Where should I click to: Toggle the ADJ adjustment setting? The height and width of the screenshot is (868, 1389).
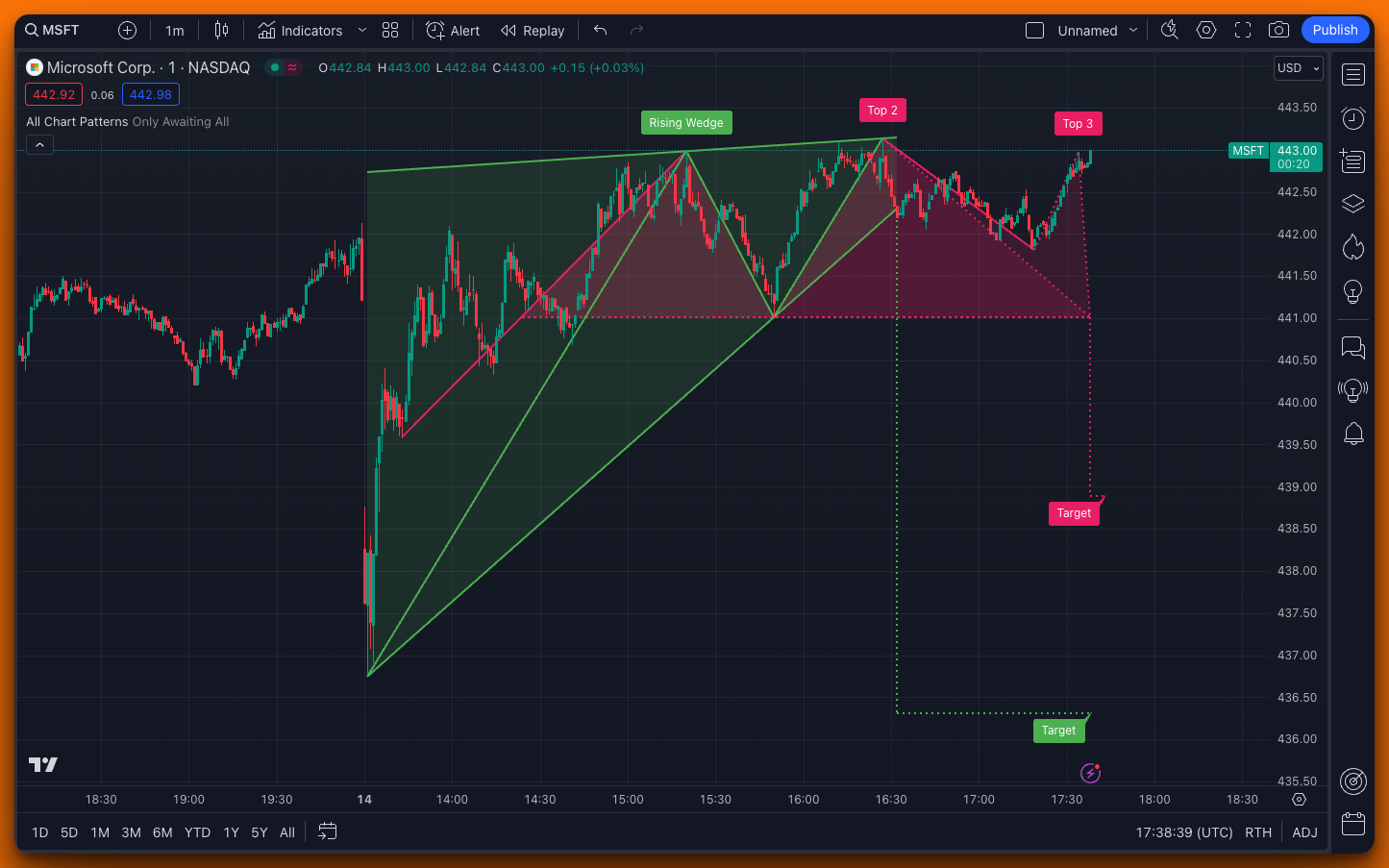click(x=1304, y=832)
